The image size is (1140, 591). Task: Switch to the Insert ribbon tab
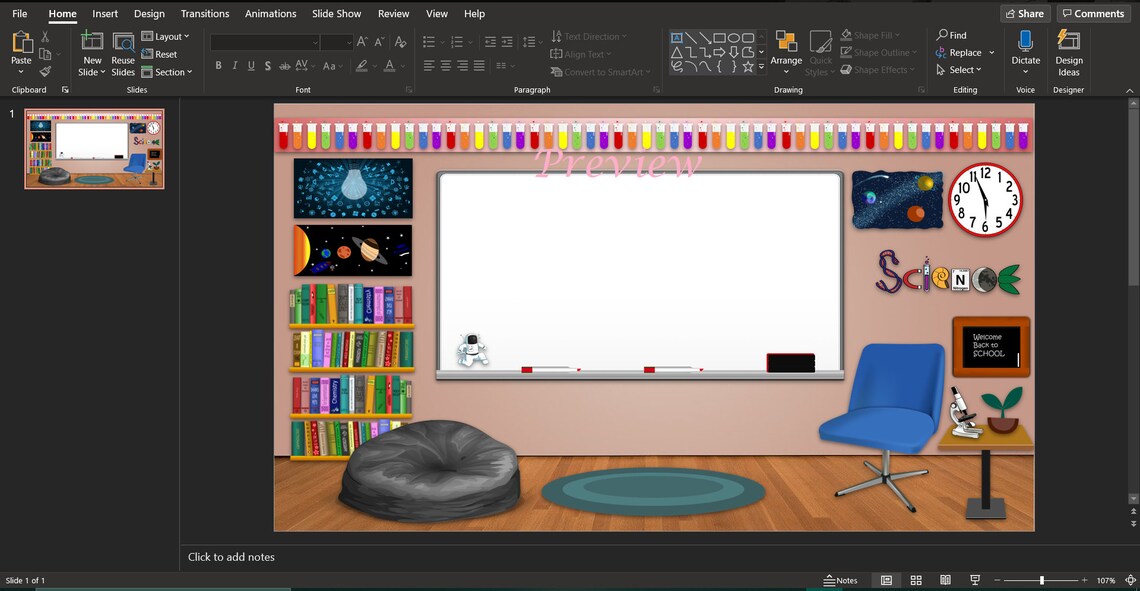(x=105, y=13)
